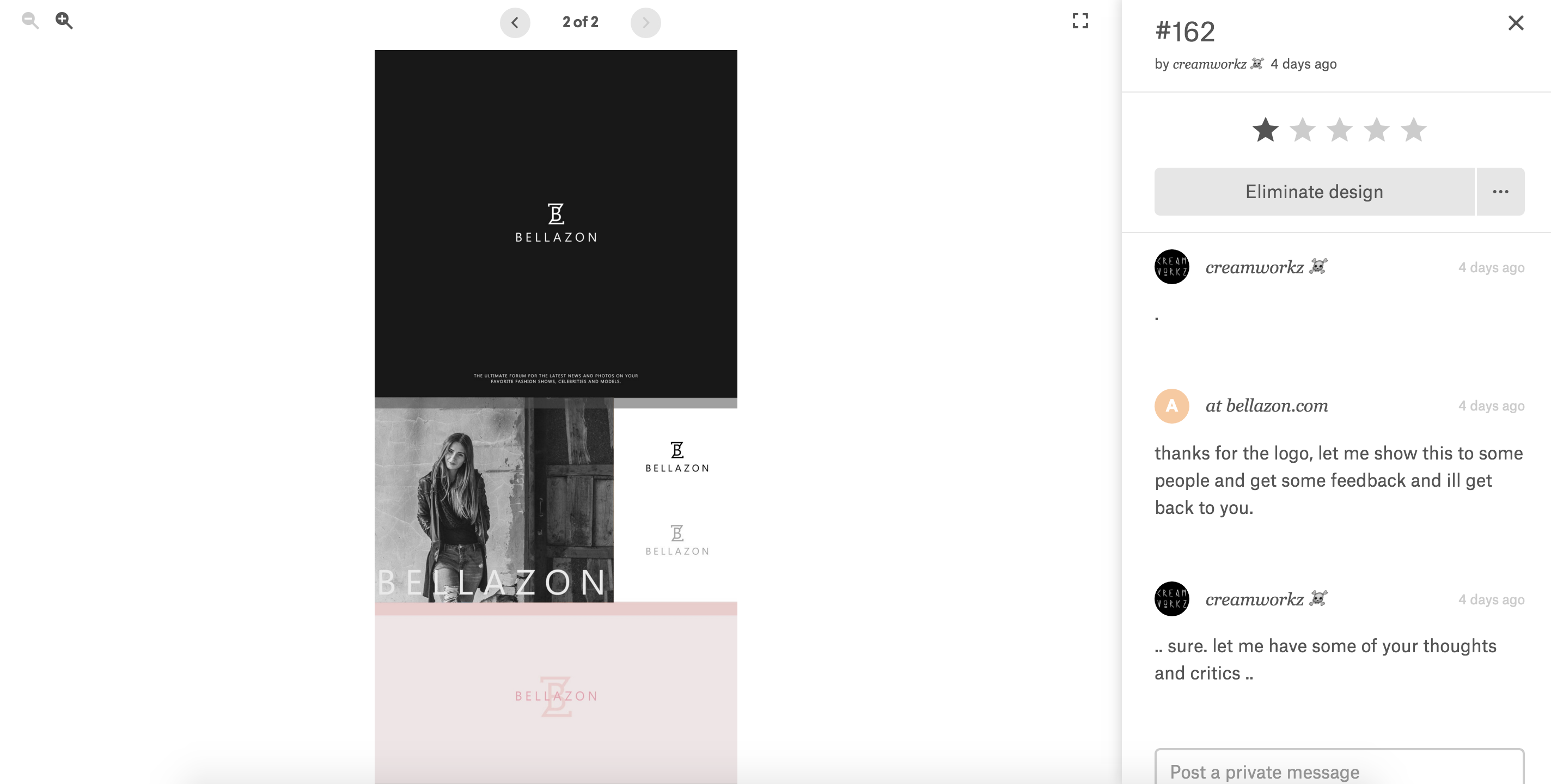Open the at bellazon.com commenter name
This screenshot has width=1551, height=784.
tap(1266, 406)
